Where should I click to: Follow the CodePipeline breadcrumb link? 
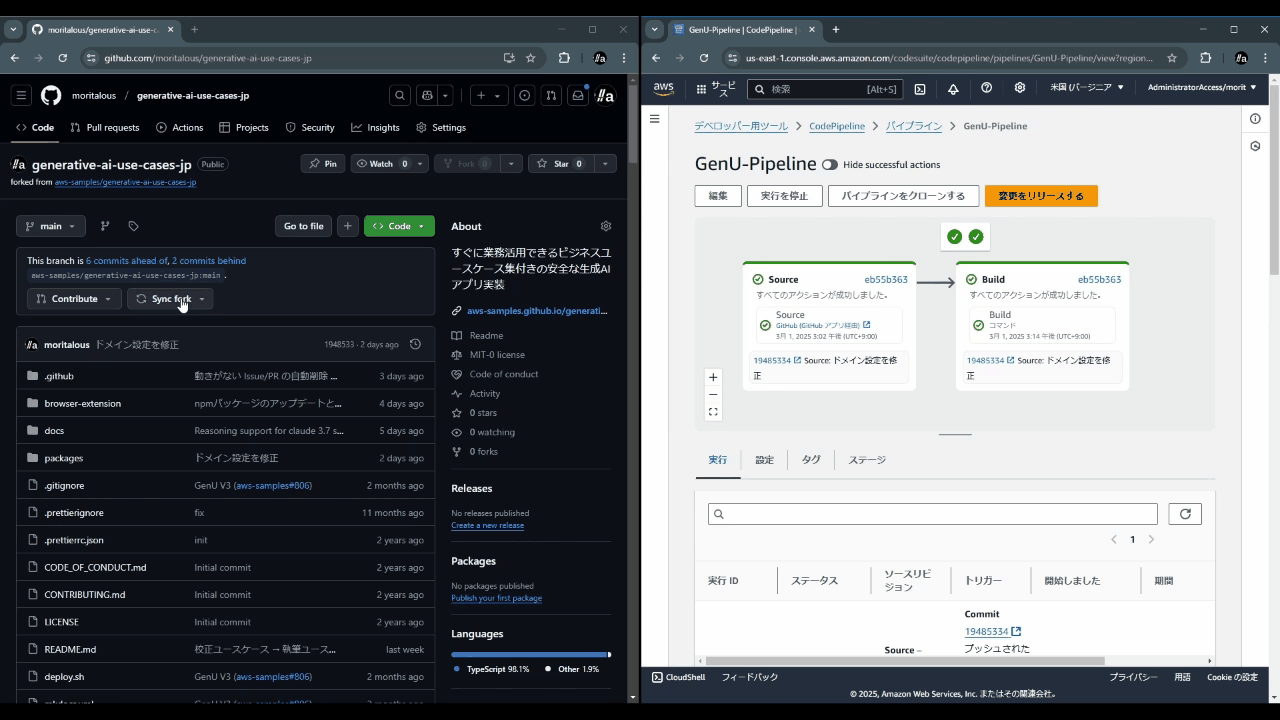(x=836, y=126)
